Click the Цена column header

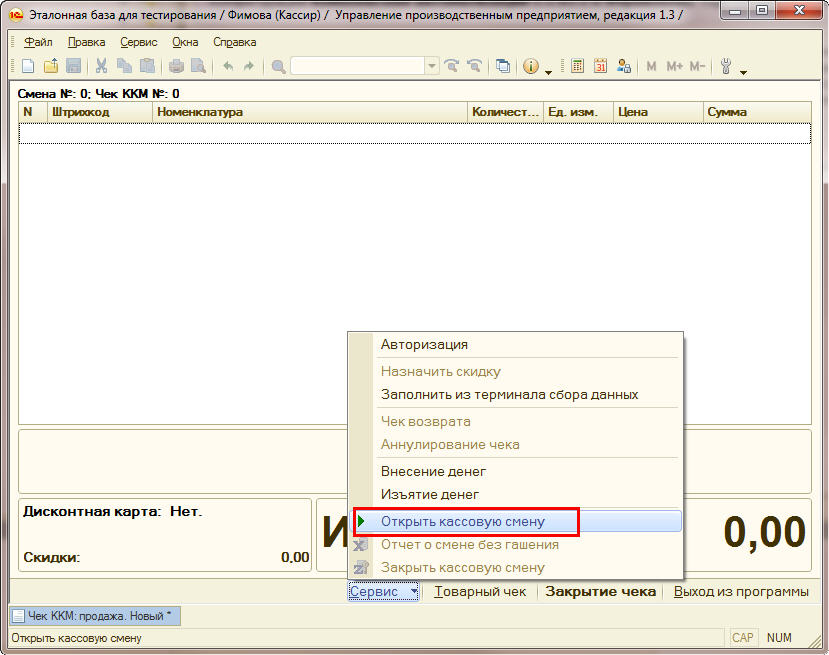click(x=658, y=112)
